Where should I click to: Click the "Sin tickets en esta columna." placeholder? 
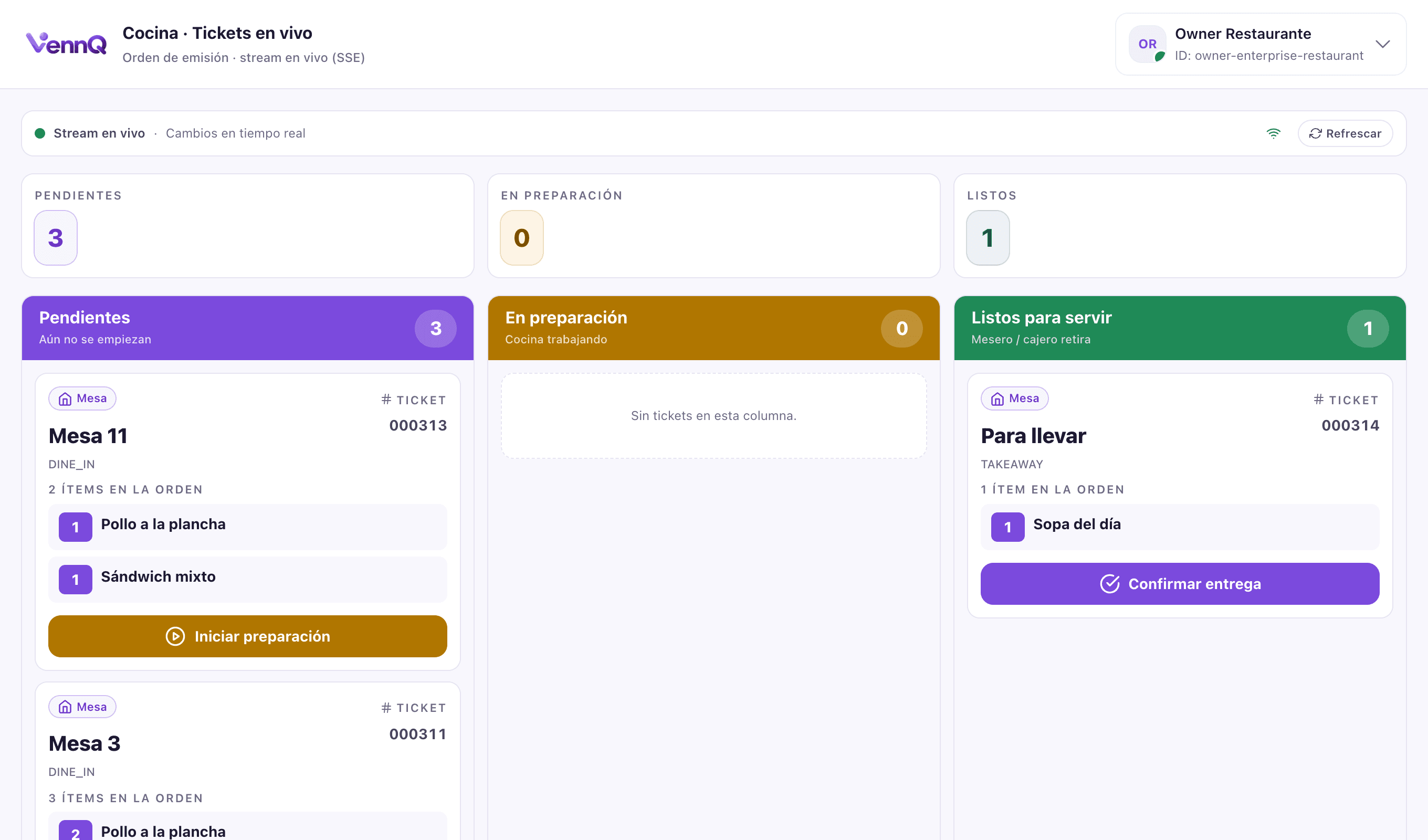pos(713,415)
